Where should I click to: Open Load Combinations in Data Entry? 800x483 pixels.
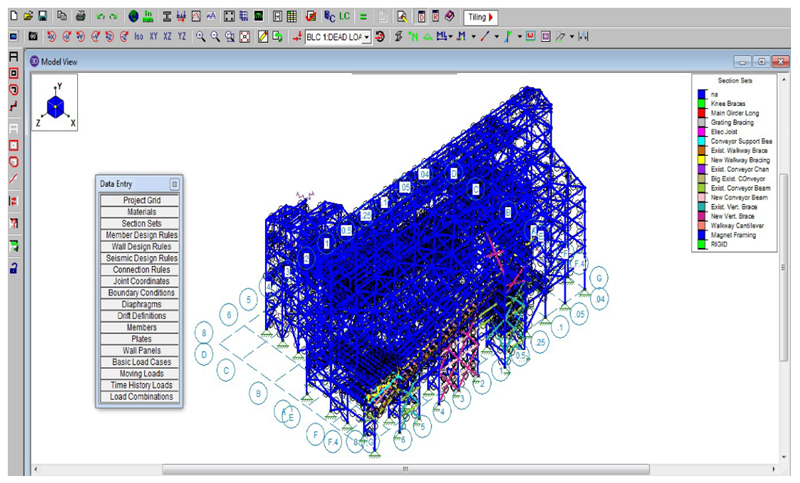click(139, 397)
